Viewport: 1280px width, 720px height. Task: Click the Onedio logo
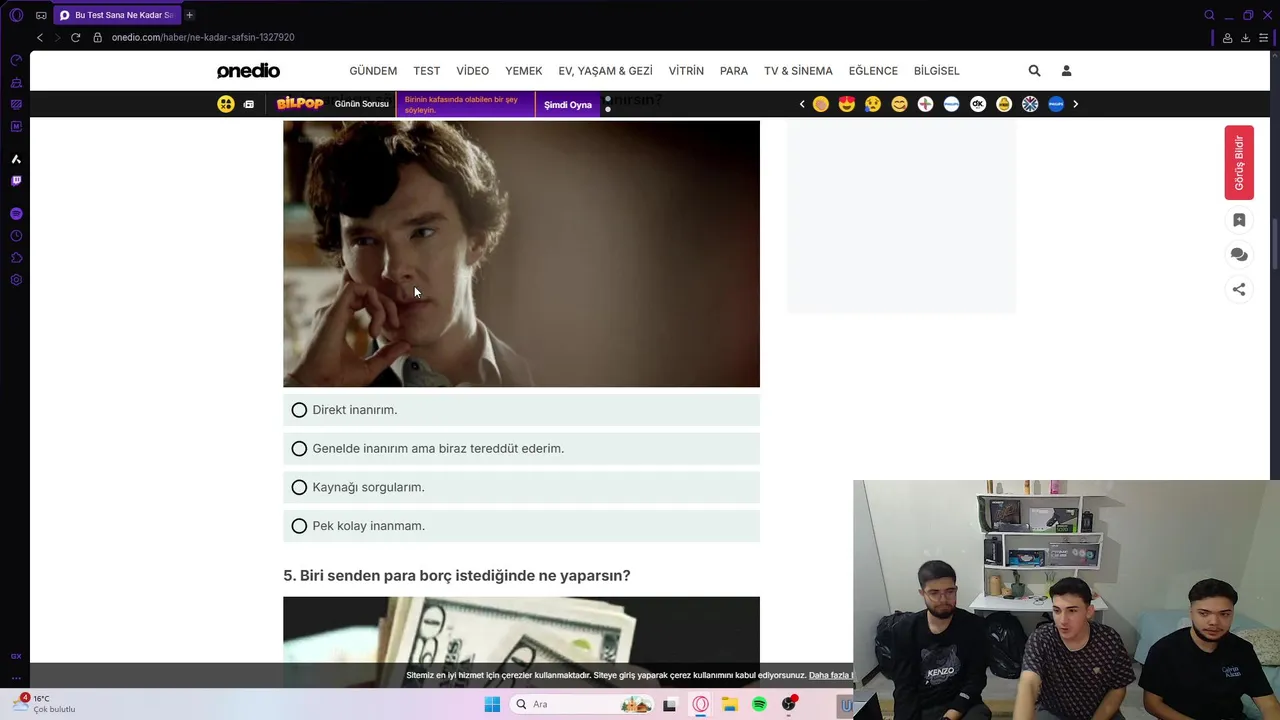pos(248,71)
